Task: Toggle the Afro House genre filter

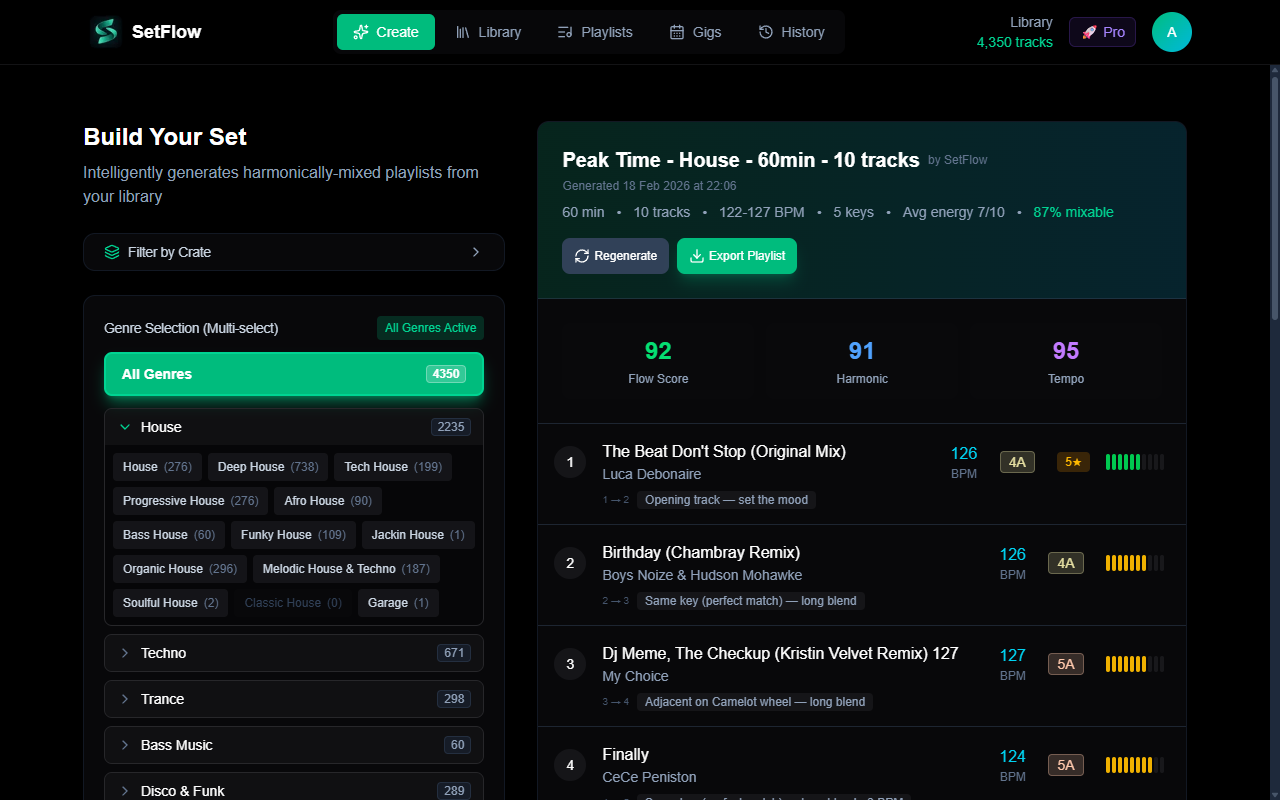Action: pyautogui.click(x=327, y=500)
